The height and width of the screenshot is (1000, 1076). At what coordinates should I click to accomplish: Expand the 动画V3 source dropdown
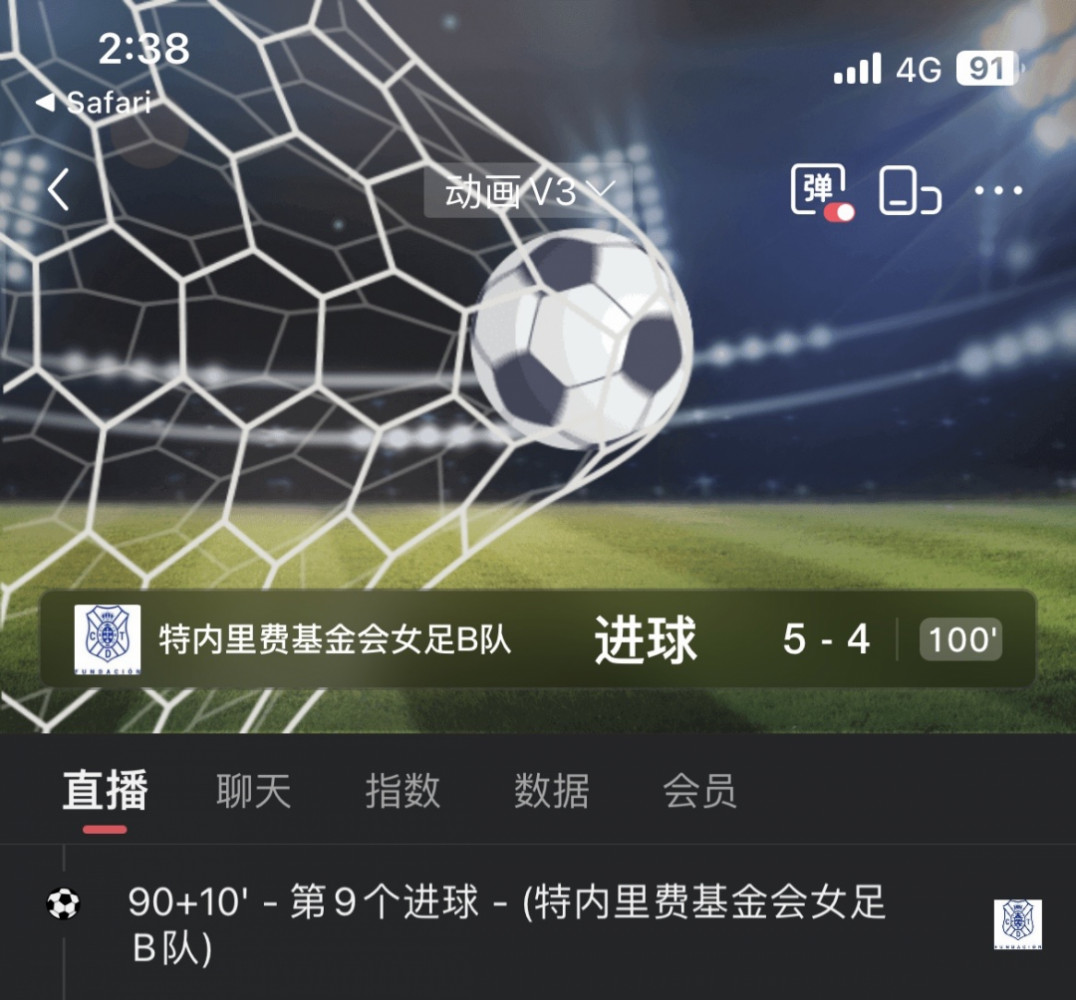(x=528, y=191)
